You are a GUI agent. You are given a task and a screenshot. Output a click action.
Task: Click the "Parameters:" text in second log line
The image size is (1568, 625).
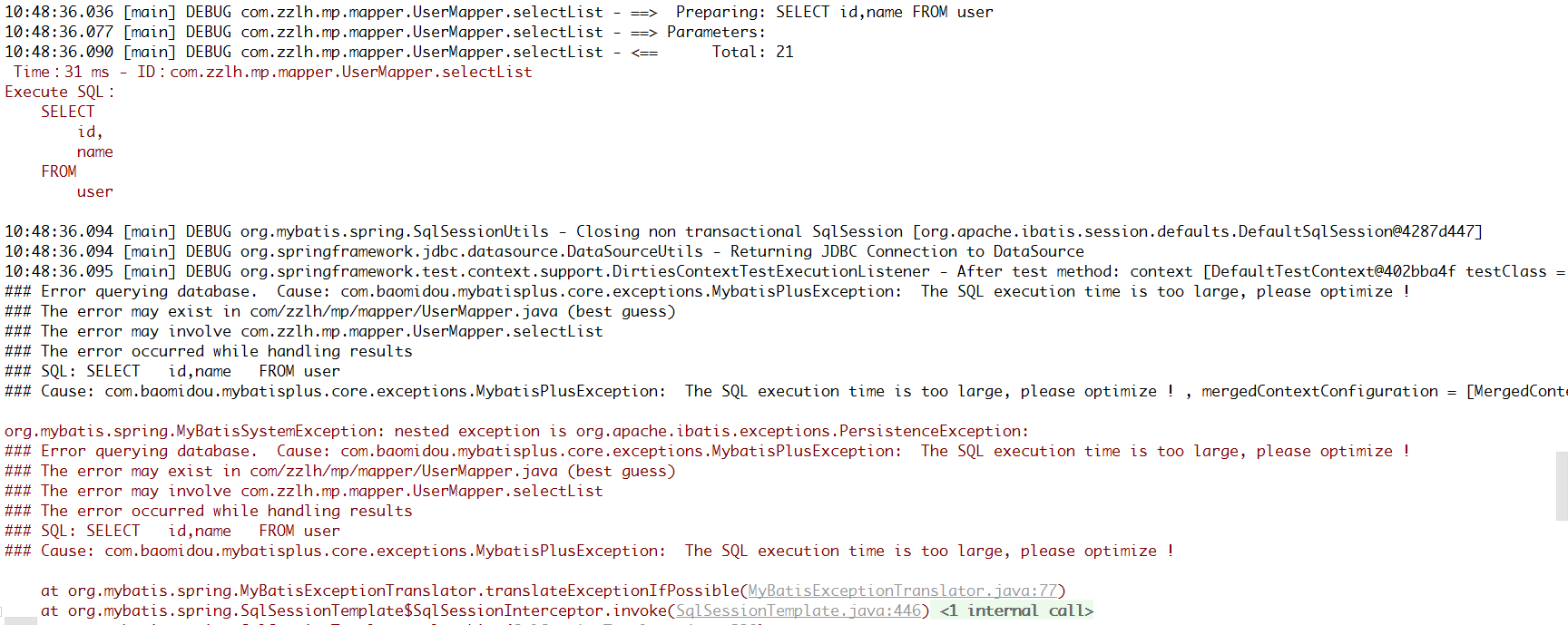click(x=716, y=32)
